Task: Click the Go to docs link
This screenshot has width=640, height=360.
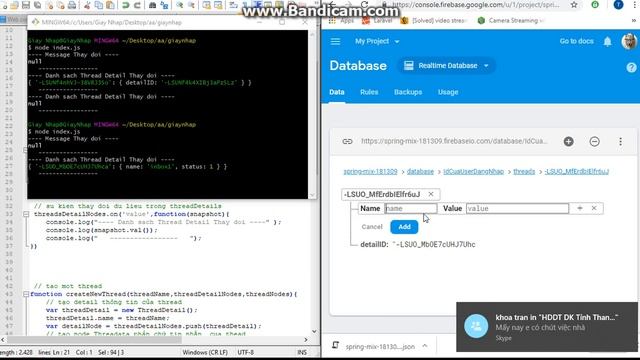Action: pyautogui.click(x=576, y=41)
